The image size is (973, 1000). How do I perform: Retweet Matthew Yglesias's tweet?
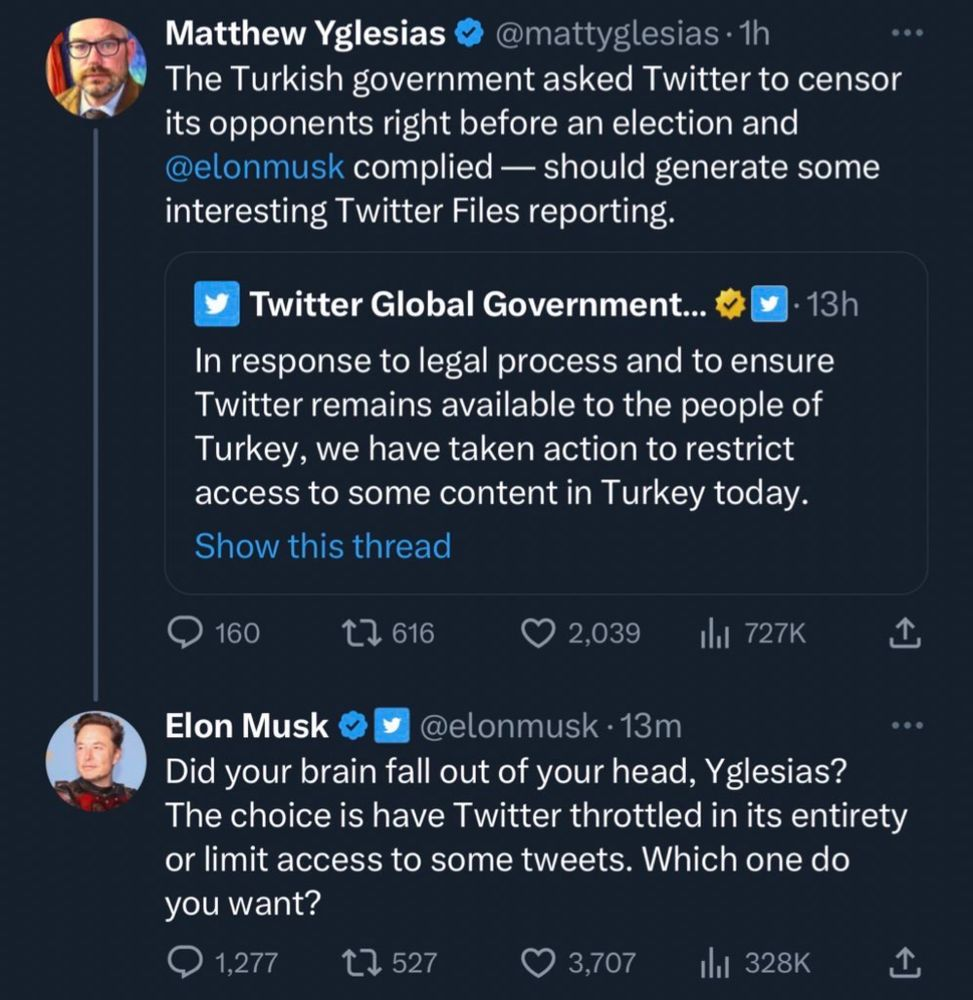tap(357, 633)
